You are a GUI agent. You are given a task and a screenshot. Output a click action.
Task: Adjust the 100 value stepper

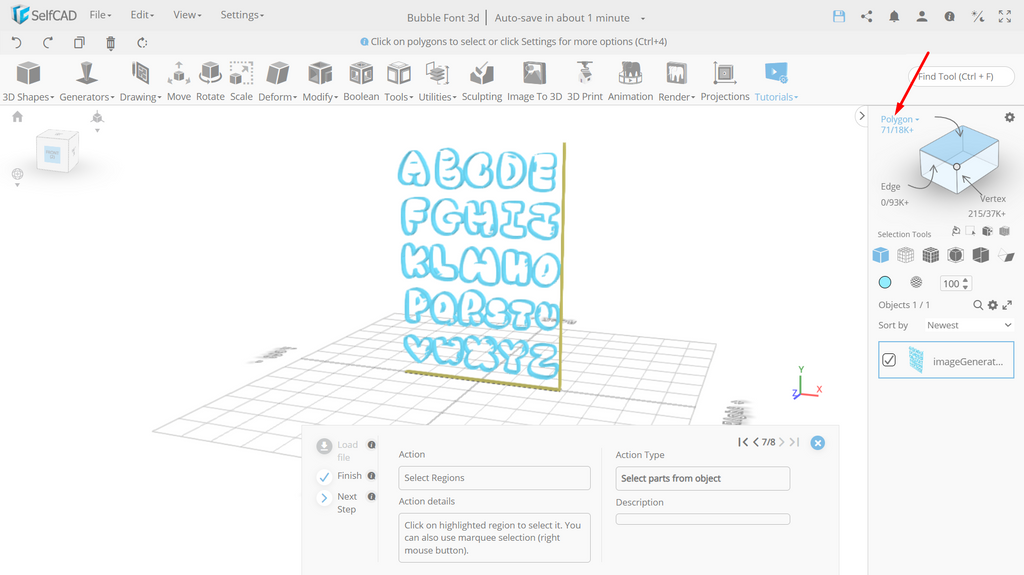(965, 283)
